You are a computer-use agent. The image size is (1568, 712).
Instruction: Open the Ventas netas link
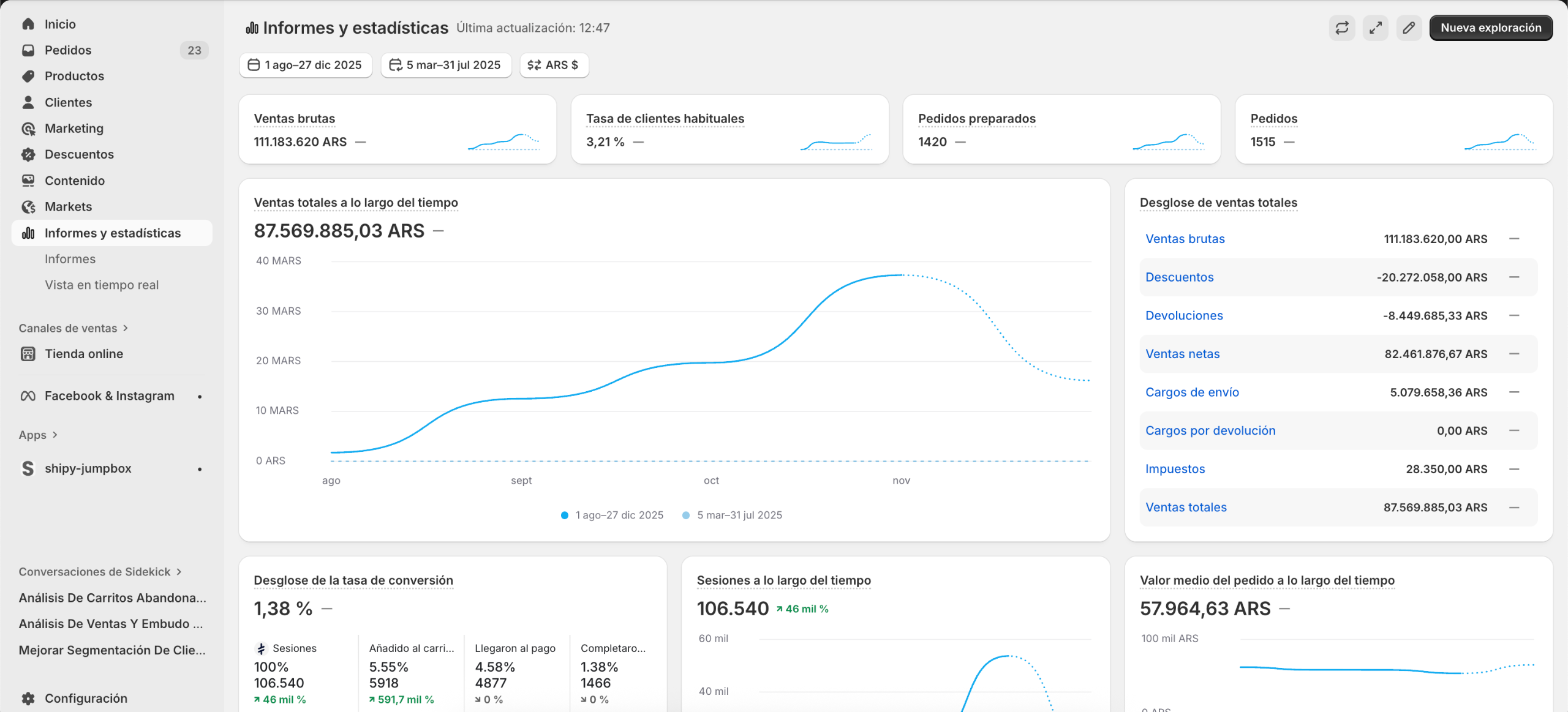click(1182, 354)
